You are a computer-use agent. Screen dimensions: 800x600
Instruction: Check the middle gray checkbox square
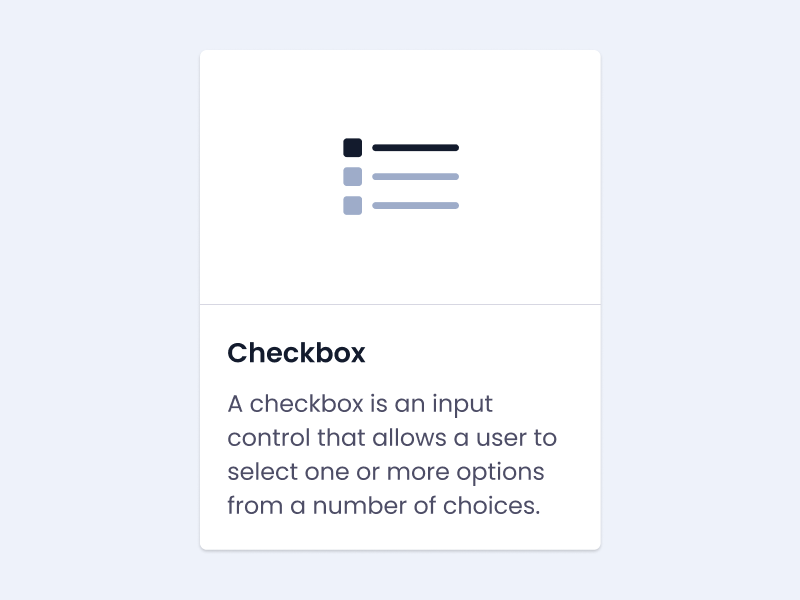[x=352, y=177]
